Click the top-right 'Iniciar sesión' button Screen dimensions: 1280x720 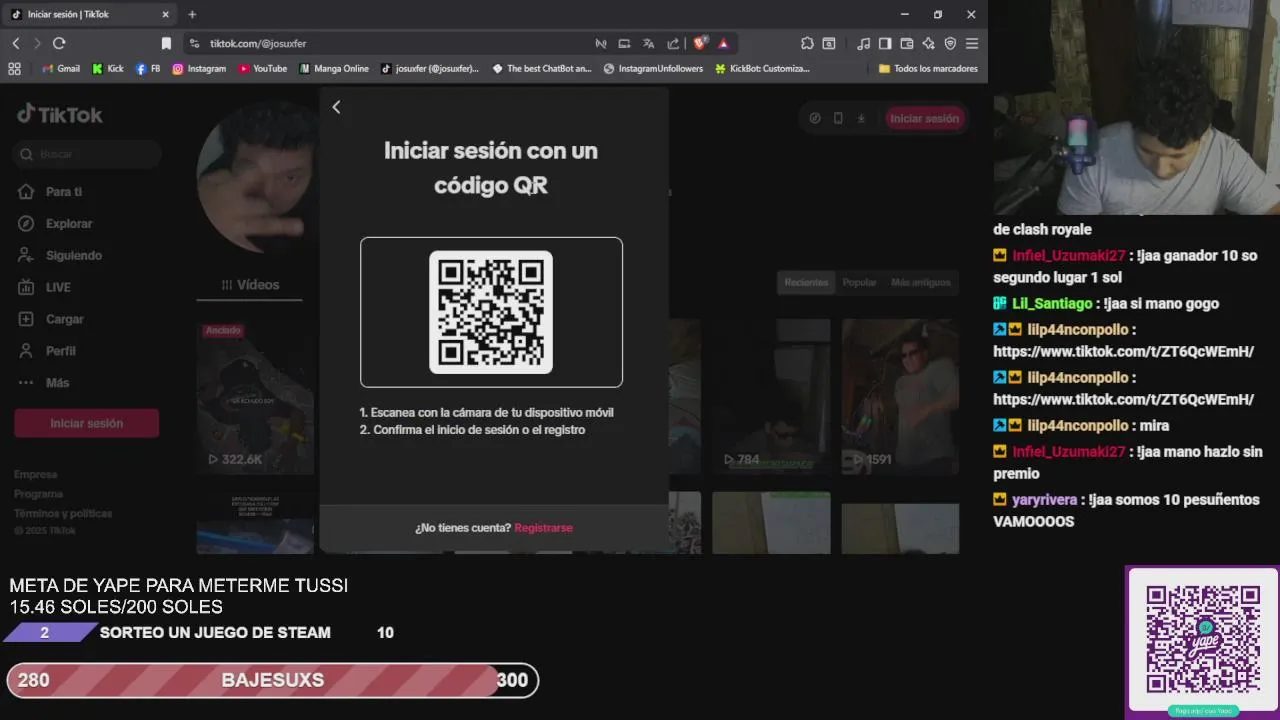[924, 118]
